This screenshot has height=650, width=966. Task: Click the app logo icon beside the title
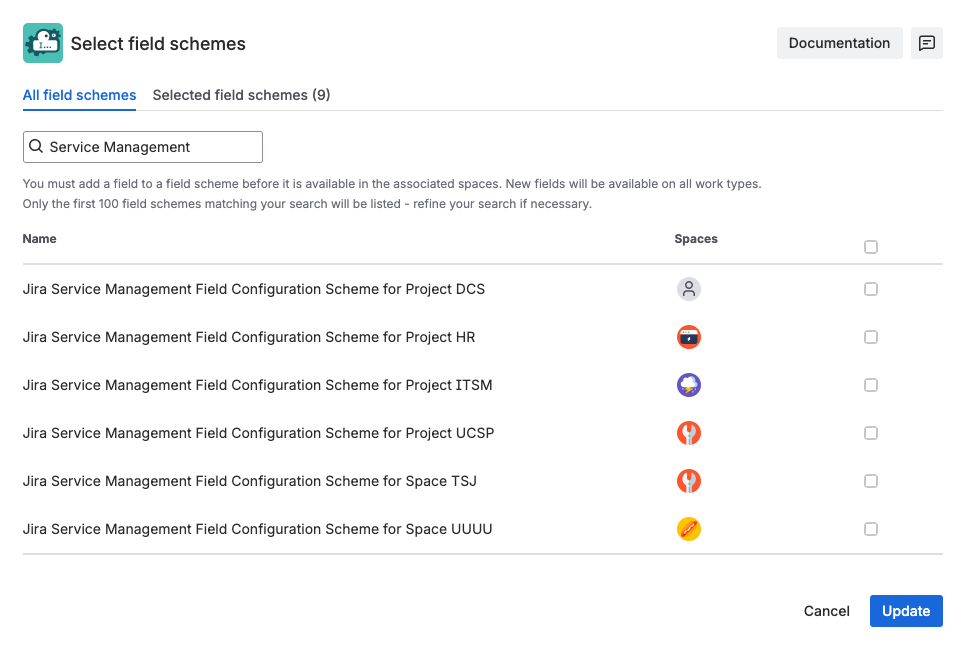pos(43,43)
